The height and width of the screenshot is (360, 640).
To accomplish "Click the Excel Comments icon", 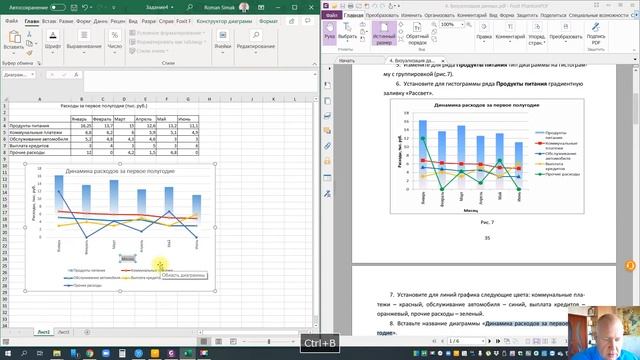I will click(307, 21).
